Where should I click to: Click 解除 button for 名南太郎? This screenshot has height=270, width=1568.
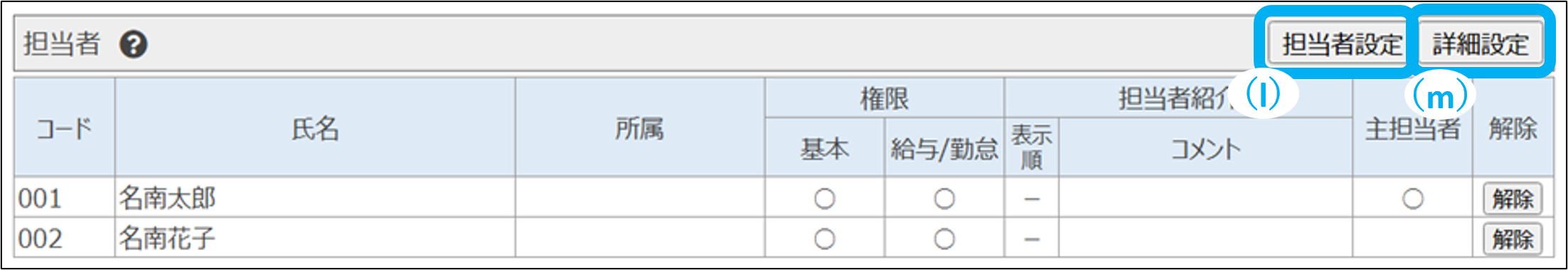tap(1513, 199)
